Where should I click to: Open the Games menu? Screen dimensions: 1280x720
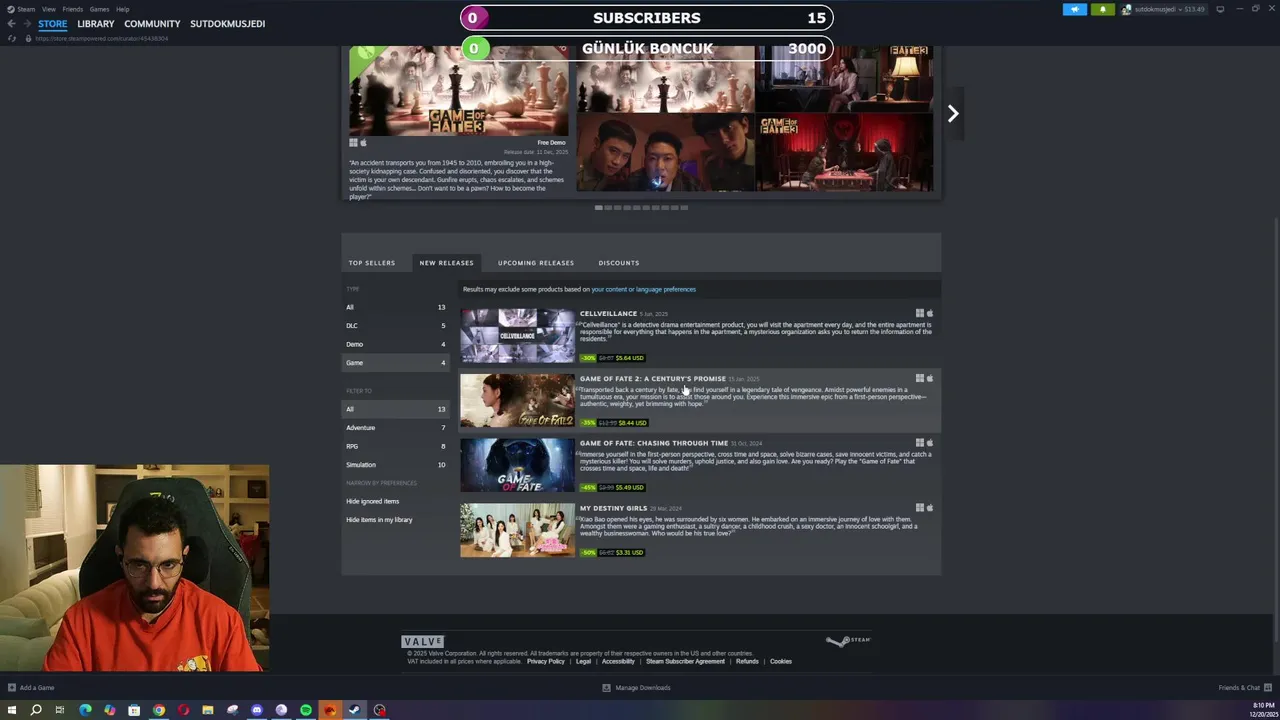point(99,9)
